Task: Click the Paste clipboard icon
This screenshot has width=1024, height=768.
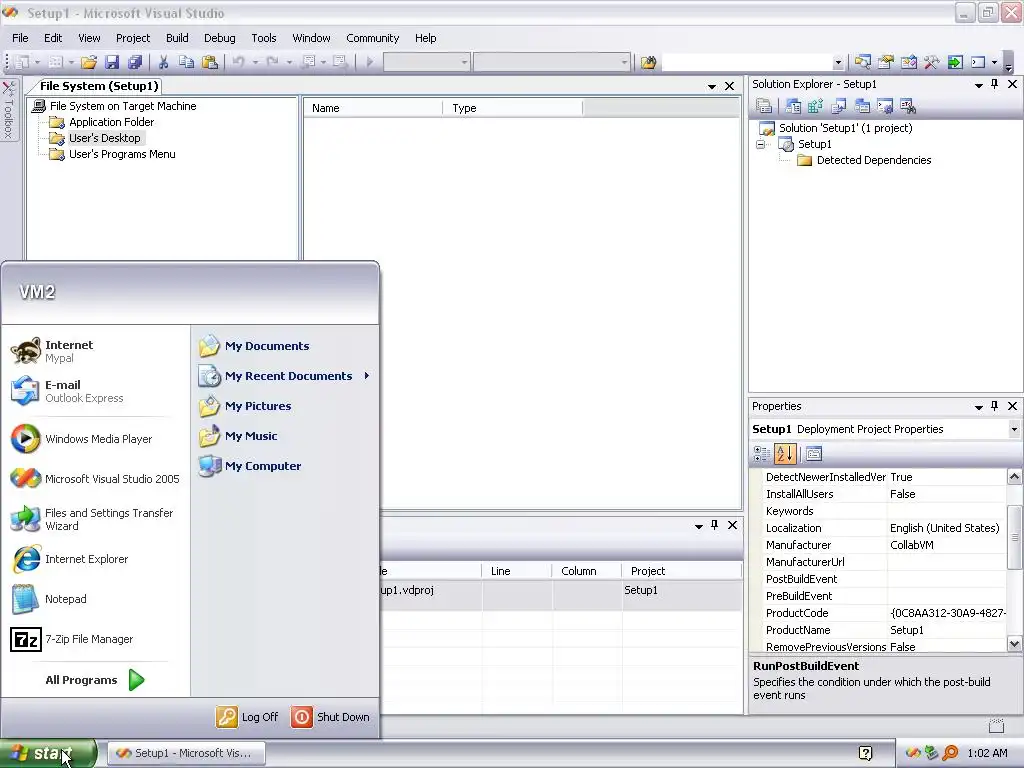Action: [x=210, y=62]
